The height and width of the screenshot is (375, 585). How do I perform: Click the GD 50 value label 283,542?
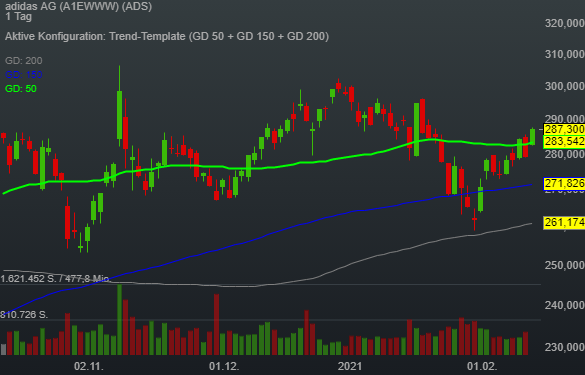coord(564,141)
